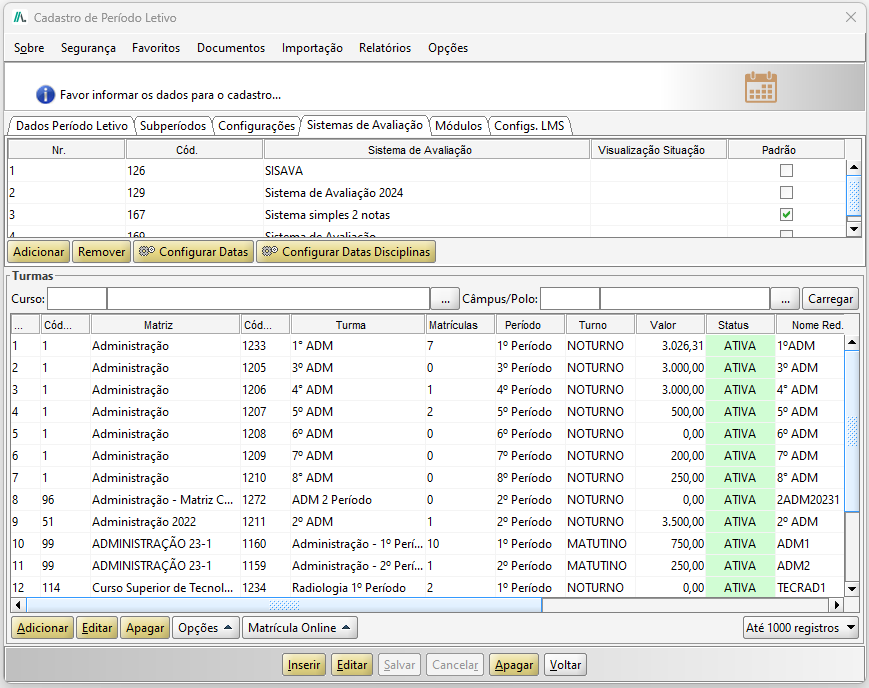The image size is (869, 688).
Task: Open the Sobre menu
Action: tap(29, 48)
